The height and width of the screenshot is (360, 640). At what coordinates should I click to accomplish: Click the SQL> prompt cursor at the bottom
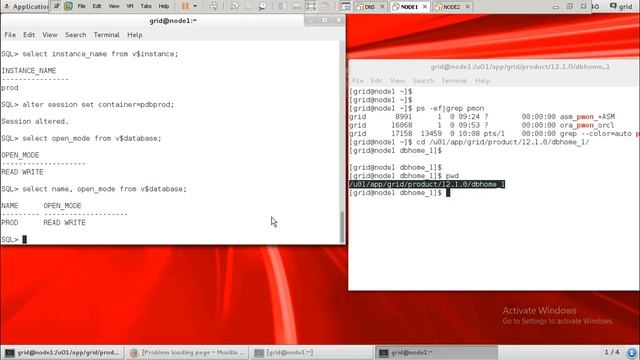point(24,240)
